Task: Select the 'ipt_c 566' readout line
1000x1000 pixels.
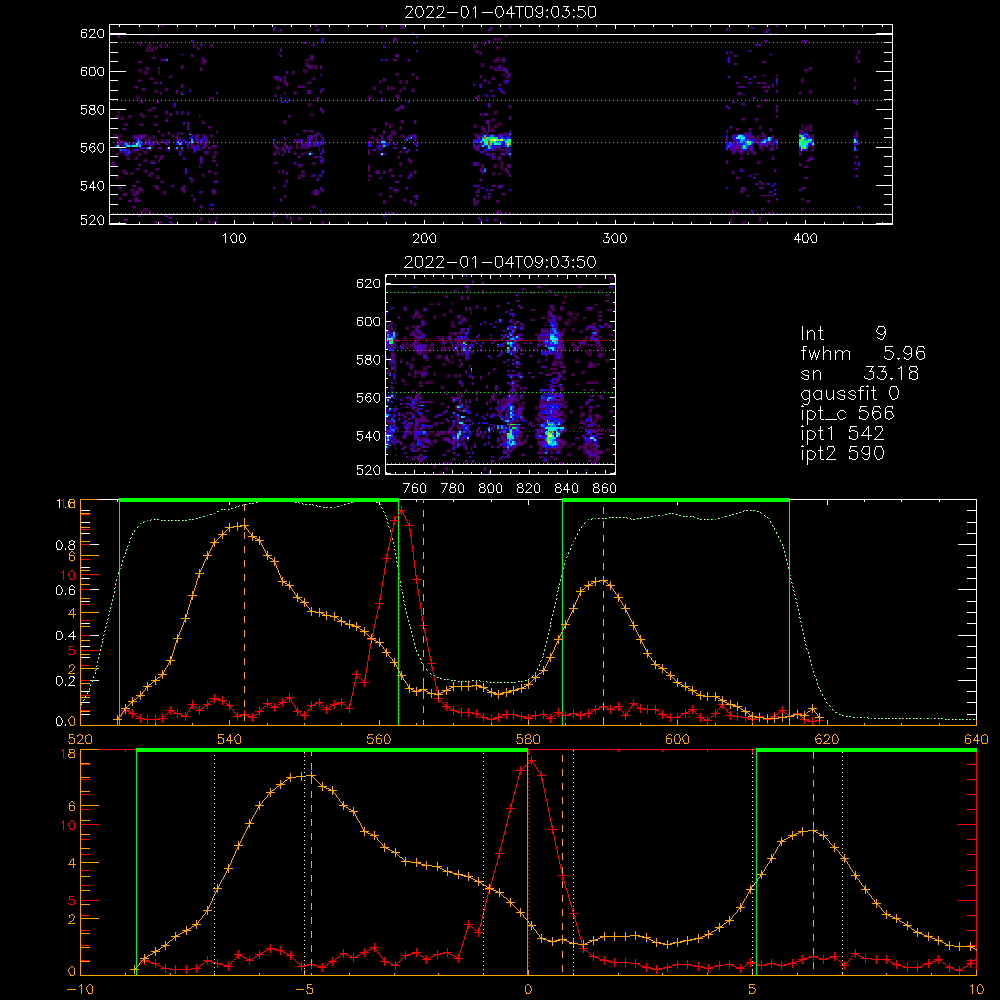Action: pos(848,414)
